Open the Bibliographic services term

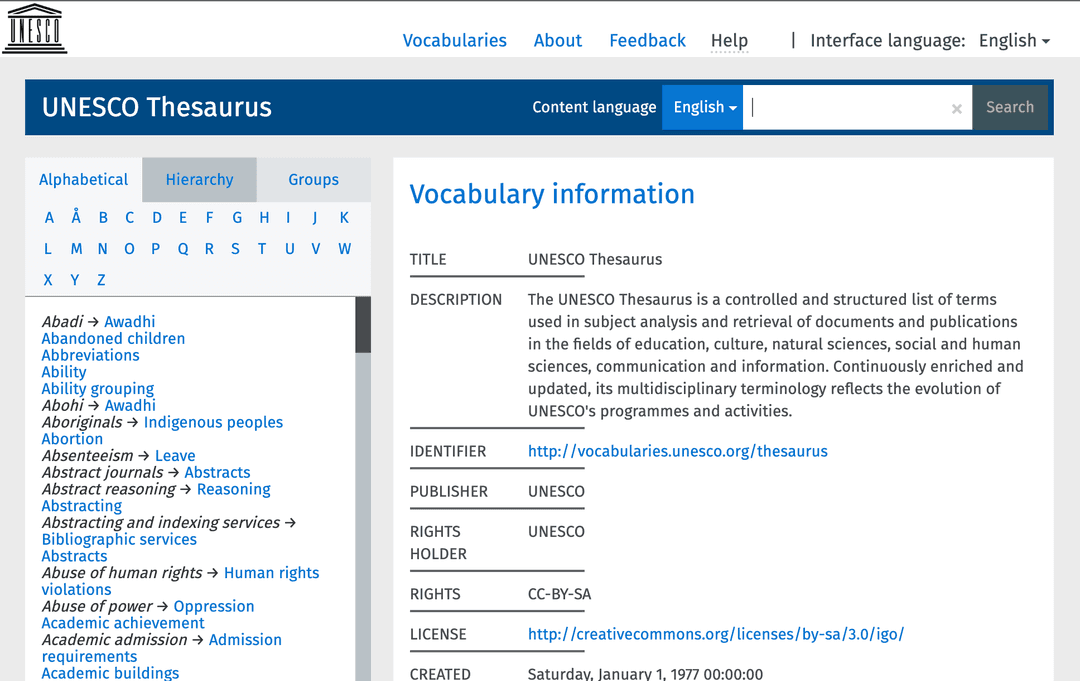pyautogui.click(x=119, y=540)
